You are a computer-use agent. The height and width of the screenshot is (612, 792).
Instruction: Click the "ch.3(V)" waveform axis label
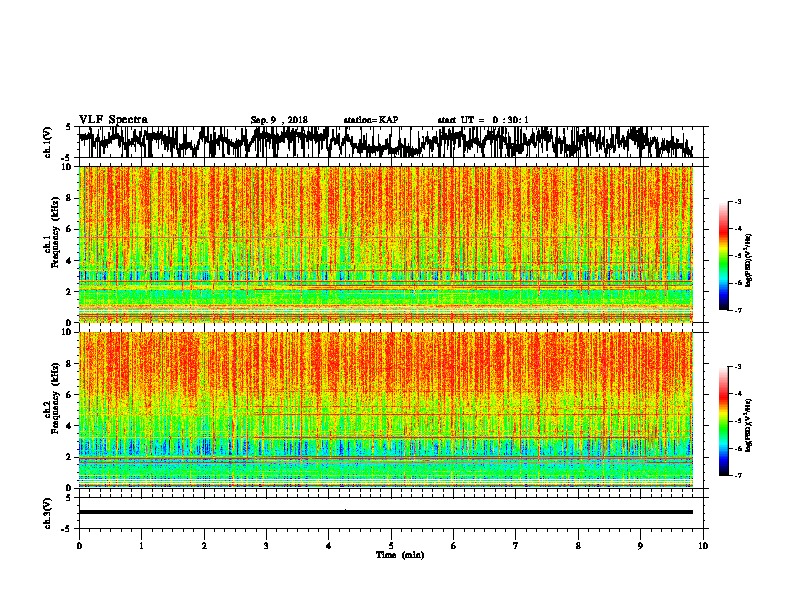coord(48,513)
